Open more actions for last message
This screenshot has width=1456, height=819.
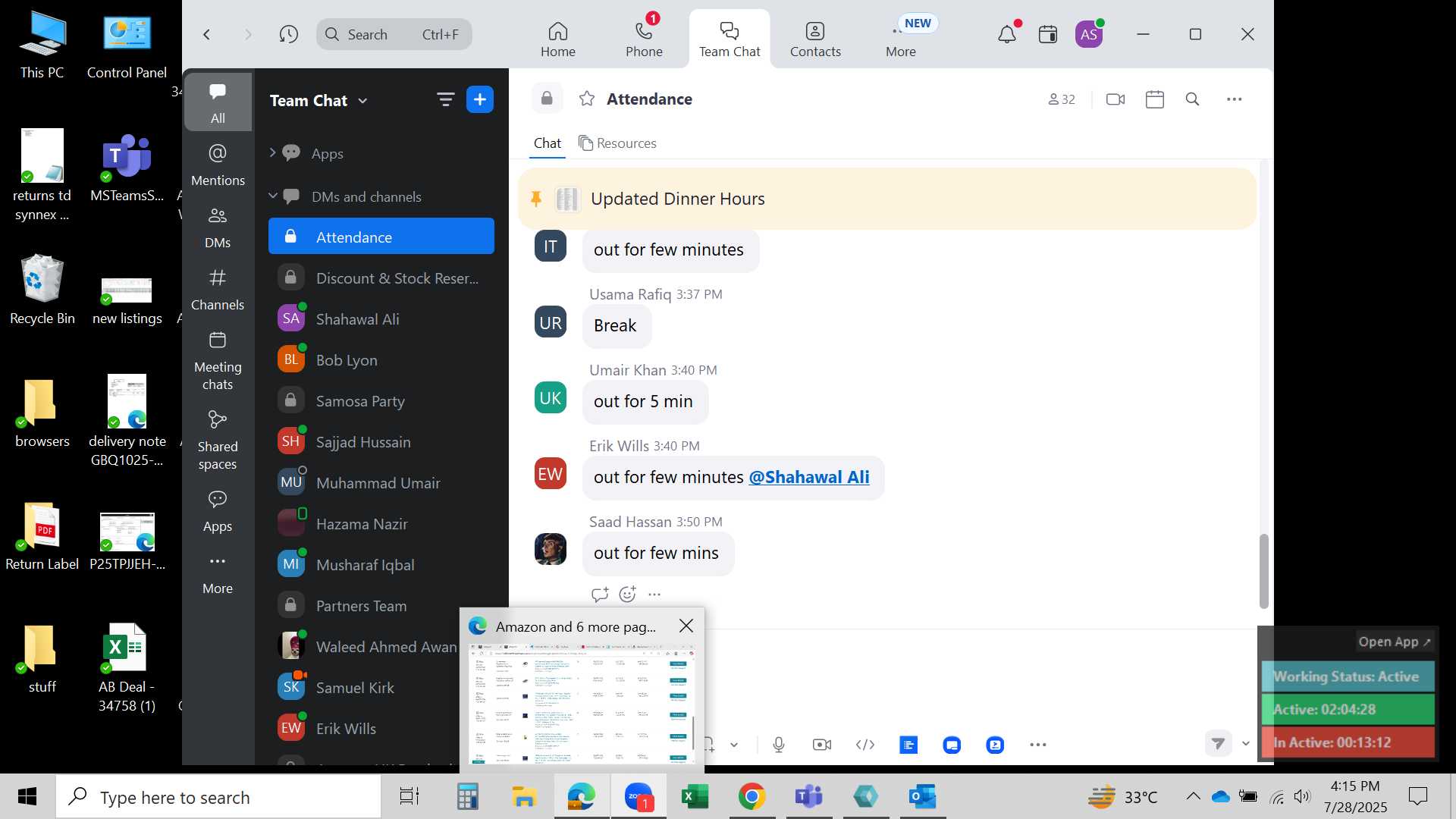[x=654, y=595]
